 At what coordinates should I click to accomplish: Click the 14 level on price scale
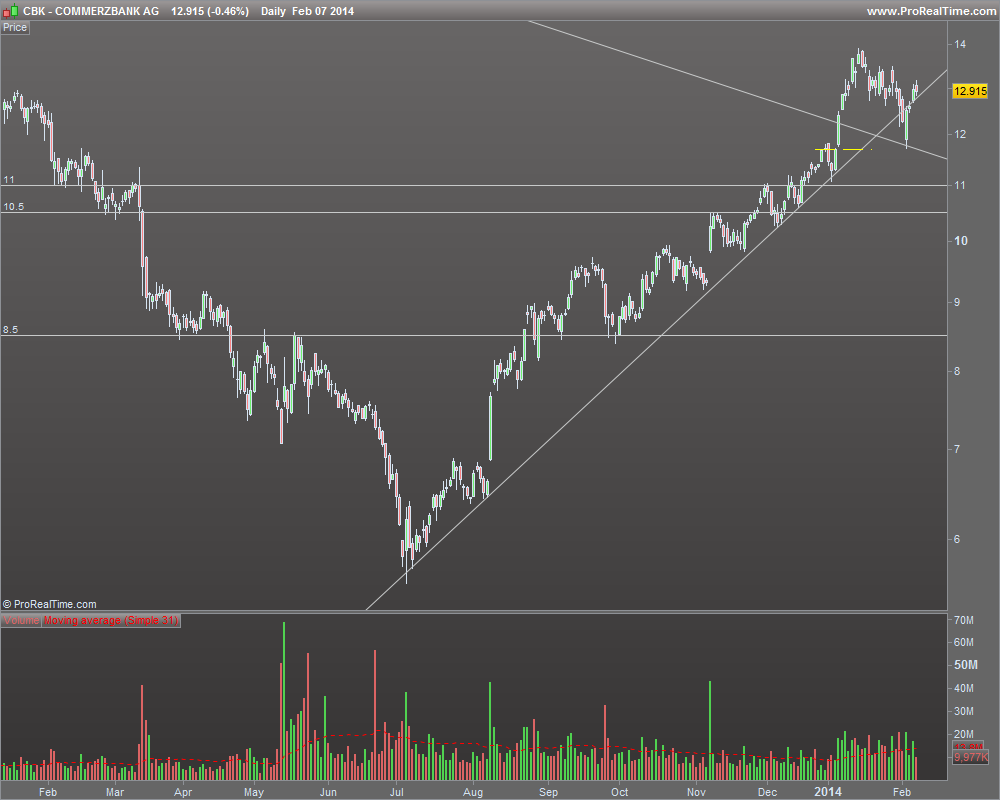click(960, 44)
